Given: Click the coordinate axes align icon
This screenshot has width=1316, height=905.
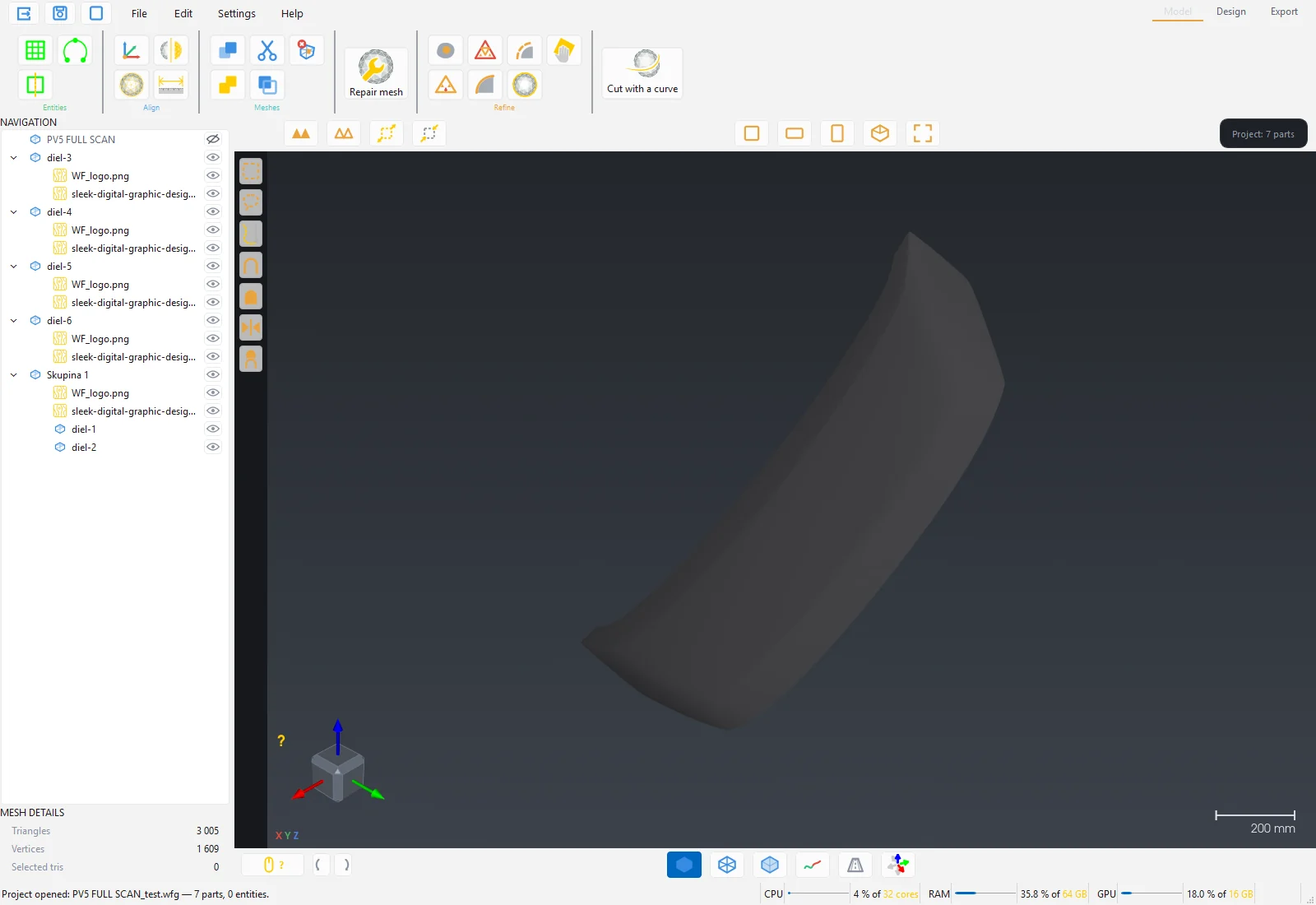Looking at the screenshot, I should tap(131, 50).
